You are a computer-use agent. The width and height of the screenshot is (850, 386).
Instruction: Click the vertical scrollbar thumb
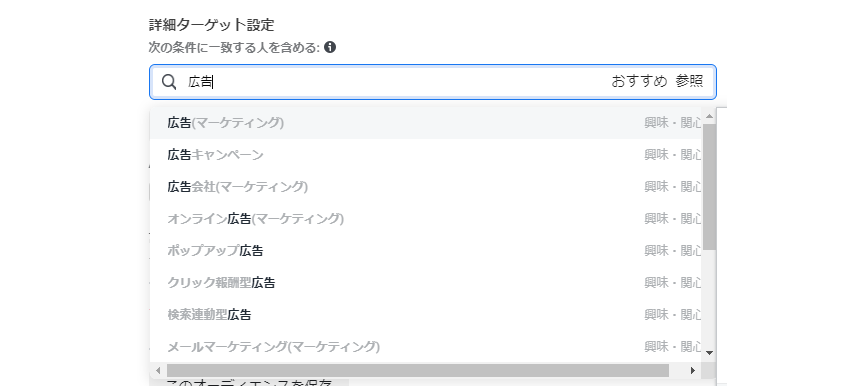click(709, 187)
